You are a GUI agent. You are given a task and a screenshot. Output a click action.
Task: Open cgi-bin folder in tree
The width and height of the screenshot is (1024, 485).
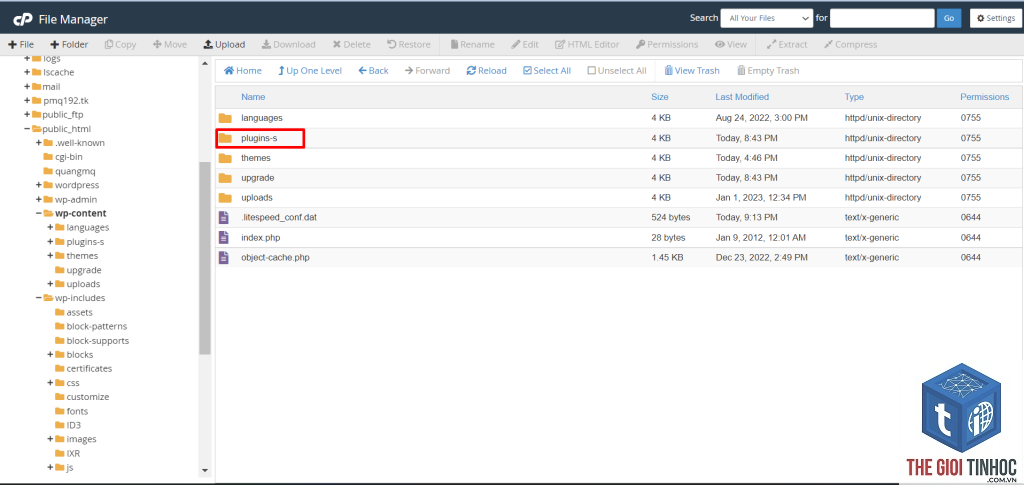[x=63, y=157]
